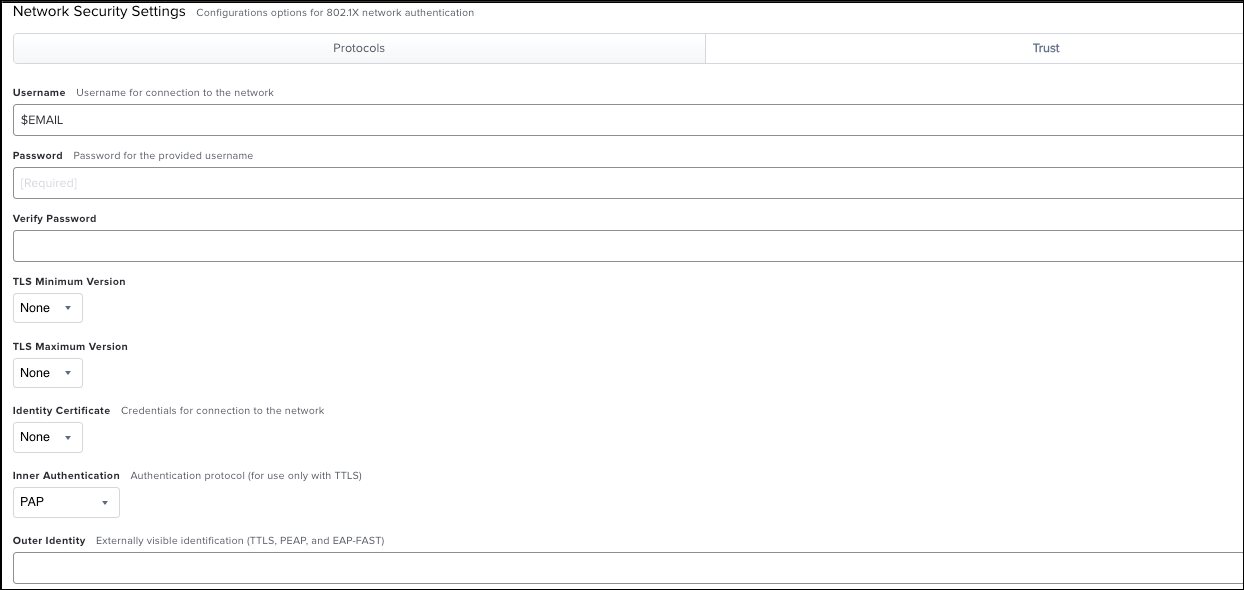Click the Password field label
The height and width of the screenshot is (590, 1244).
tap(38, 156)
